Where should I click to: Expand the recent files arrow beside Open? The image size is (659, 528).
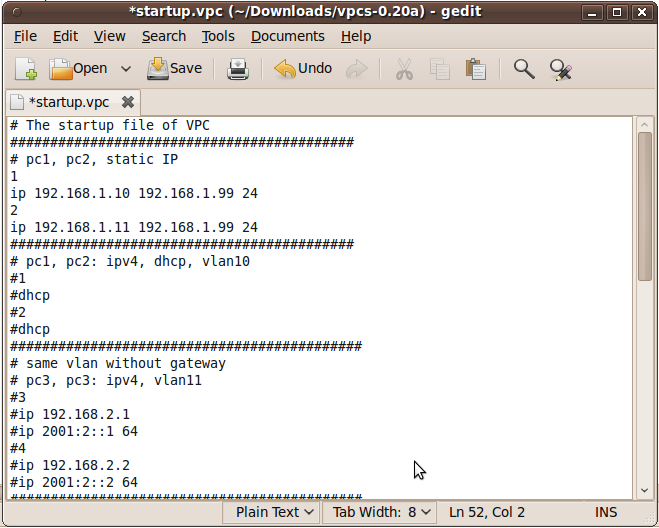[126, 69]
